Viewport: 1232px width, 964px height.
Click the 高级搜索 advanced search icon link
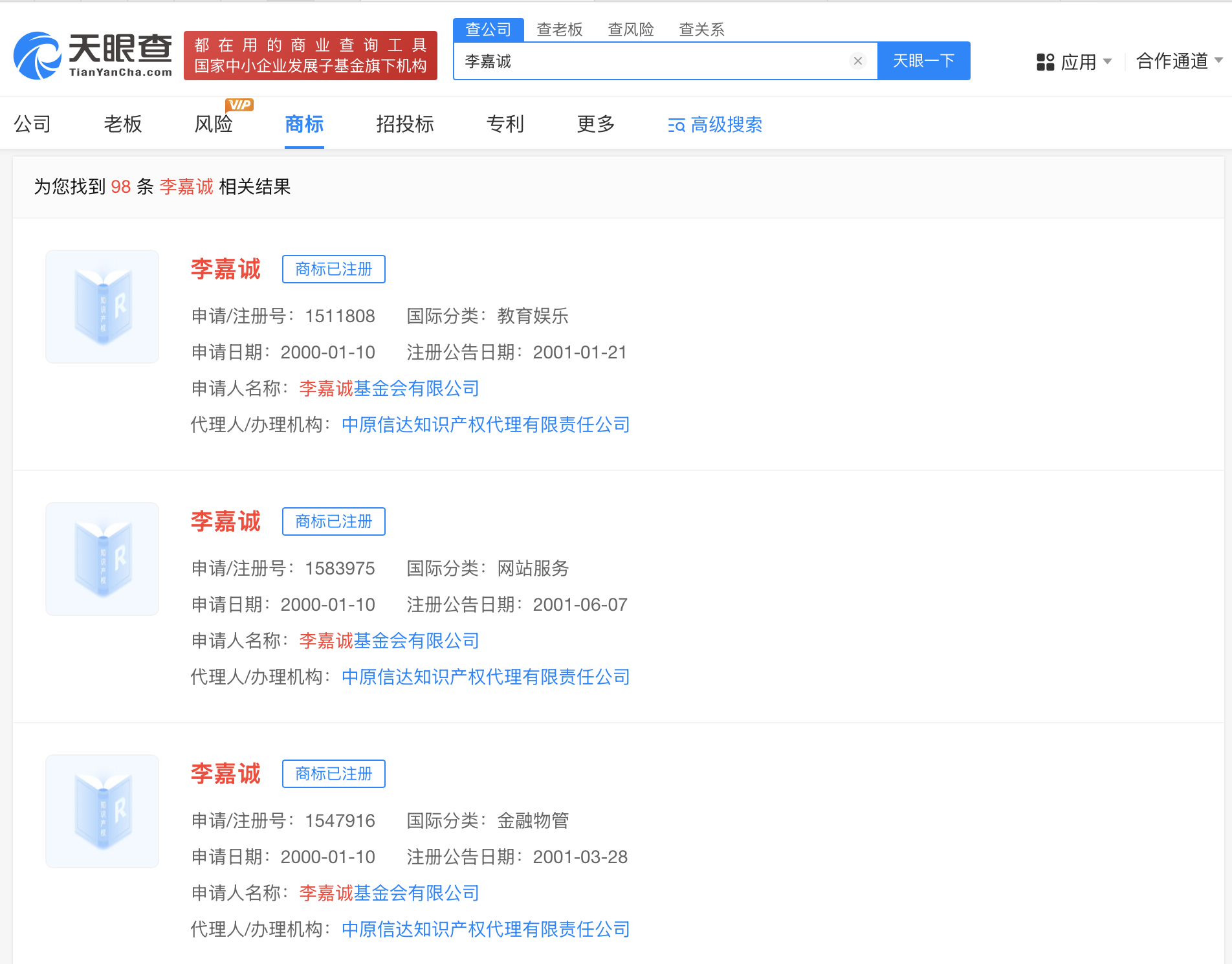[715, 124]
